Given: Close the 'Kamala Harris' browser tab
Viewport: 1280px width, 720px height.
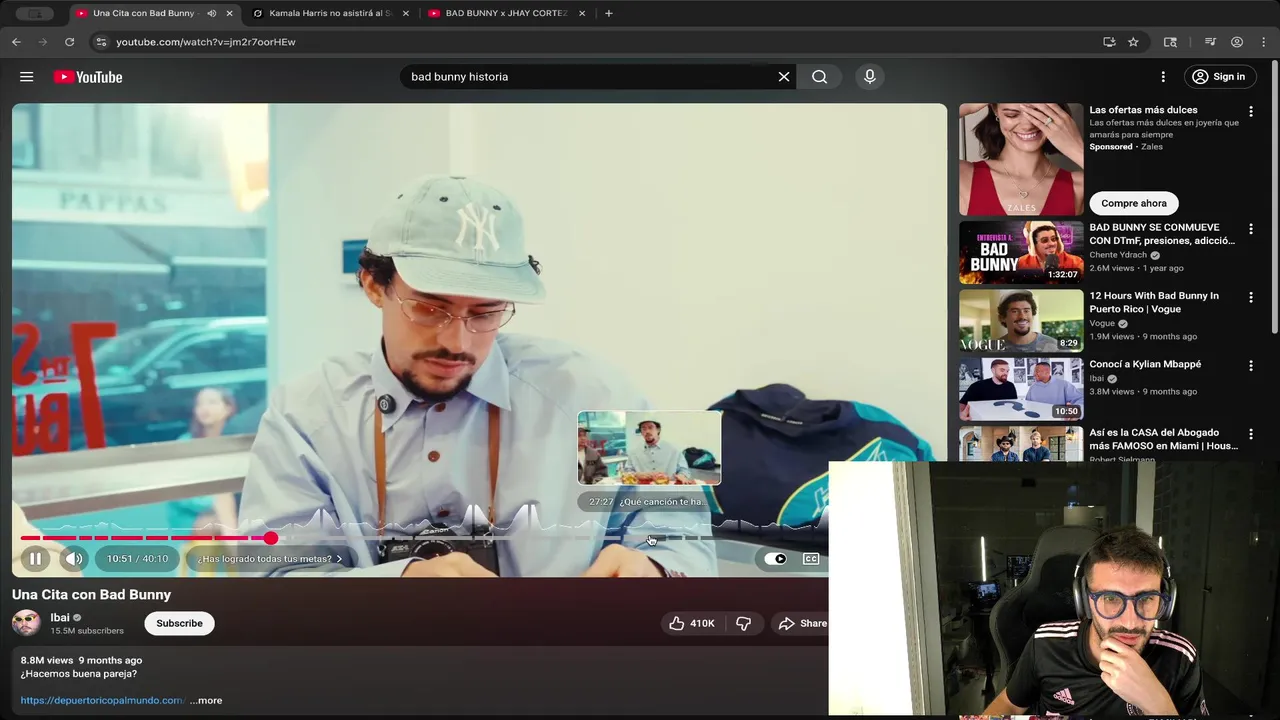Looking at the screenshot, I should click(407, 13).
